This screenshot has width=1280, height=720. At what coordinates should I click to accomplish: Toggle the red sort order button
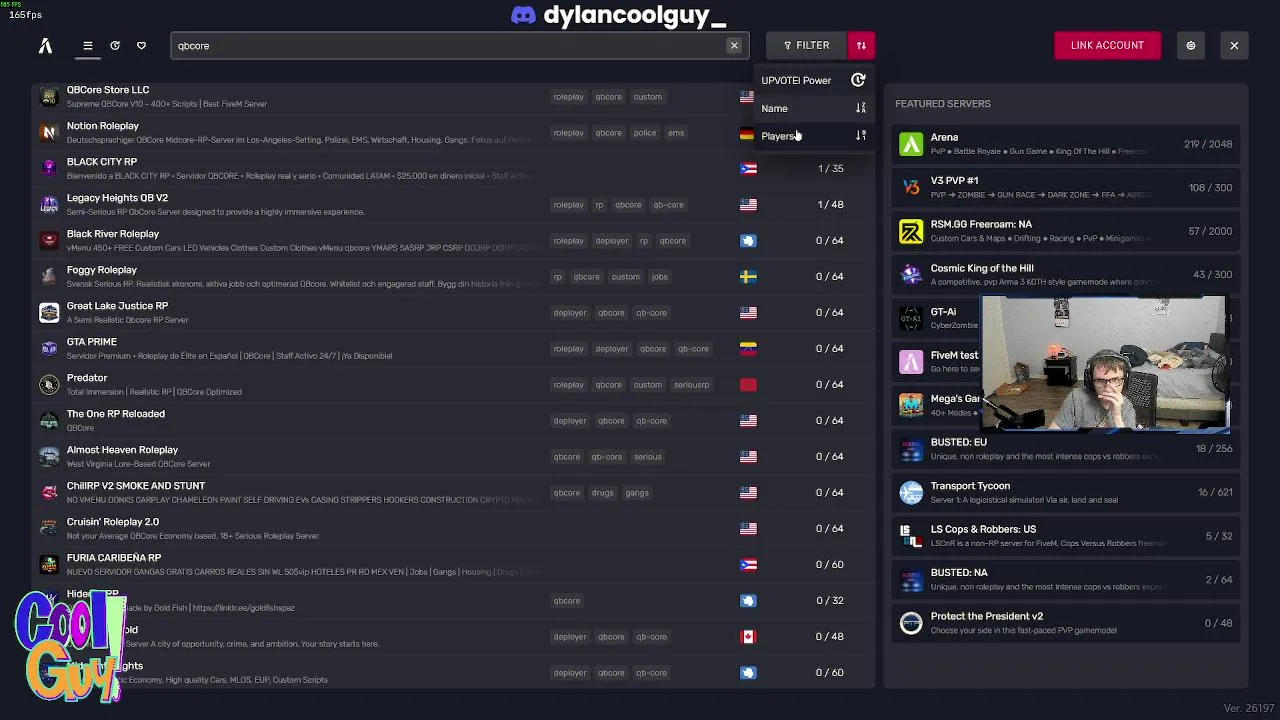(861, 45)
